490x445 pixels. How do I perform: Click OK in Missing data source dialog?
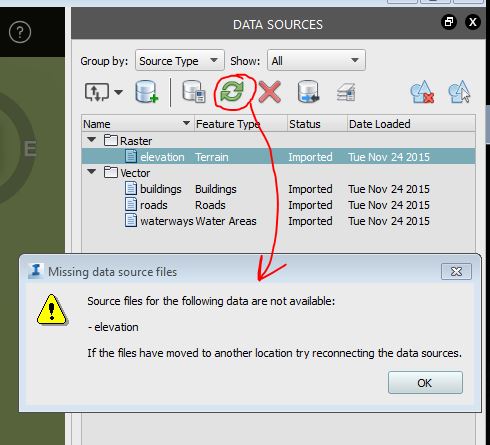tap(425, 383)
